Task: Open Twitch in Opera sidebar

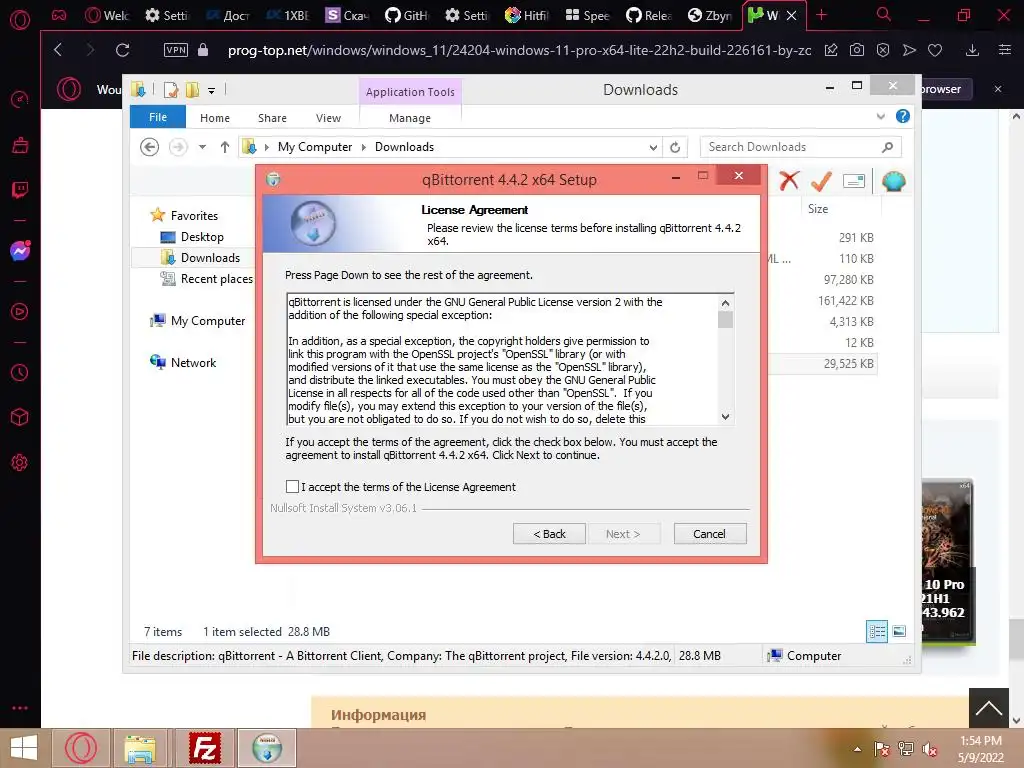Action: (x=20, y=190)
